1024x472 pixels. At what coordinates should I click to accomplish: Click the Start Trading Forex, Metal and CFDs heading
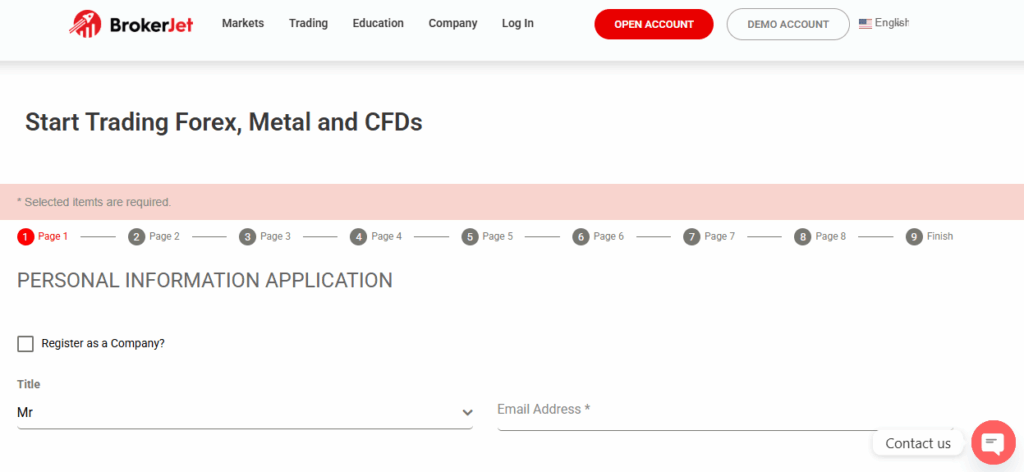tap(223, 123)
